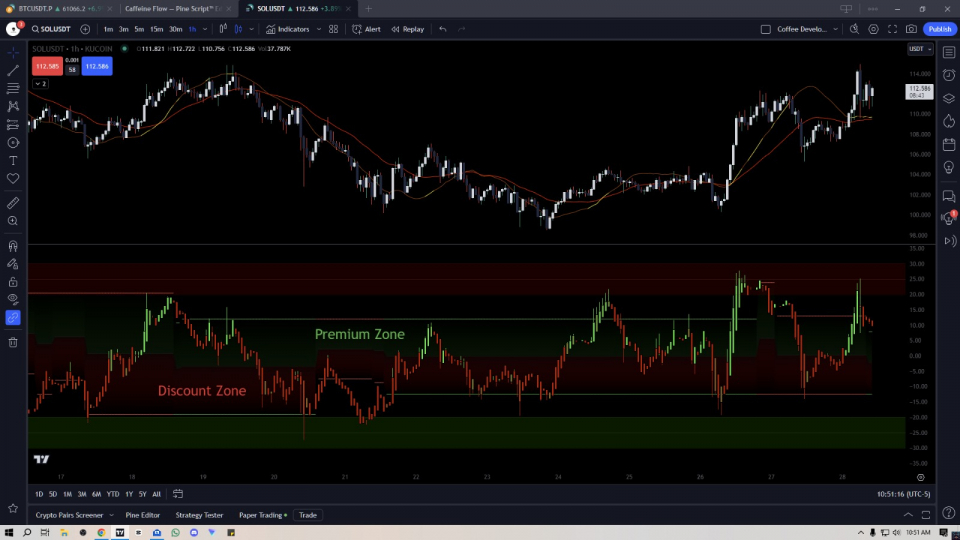Open the Strategy Tester tab
Image resolution: width=960 pixels, height=540 pixels.
(199, 515)
